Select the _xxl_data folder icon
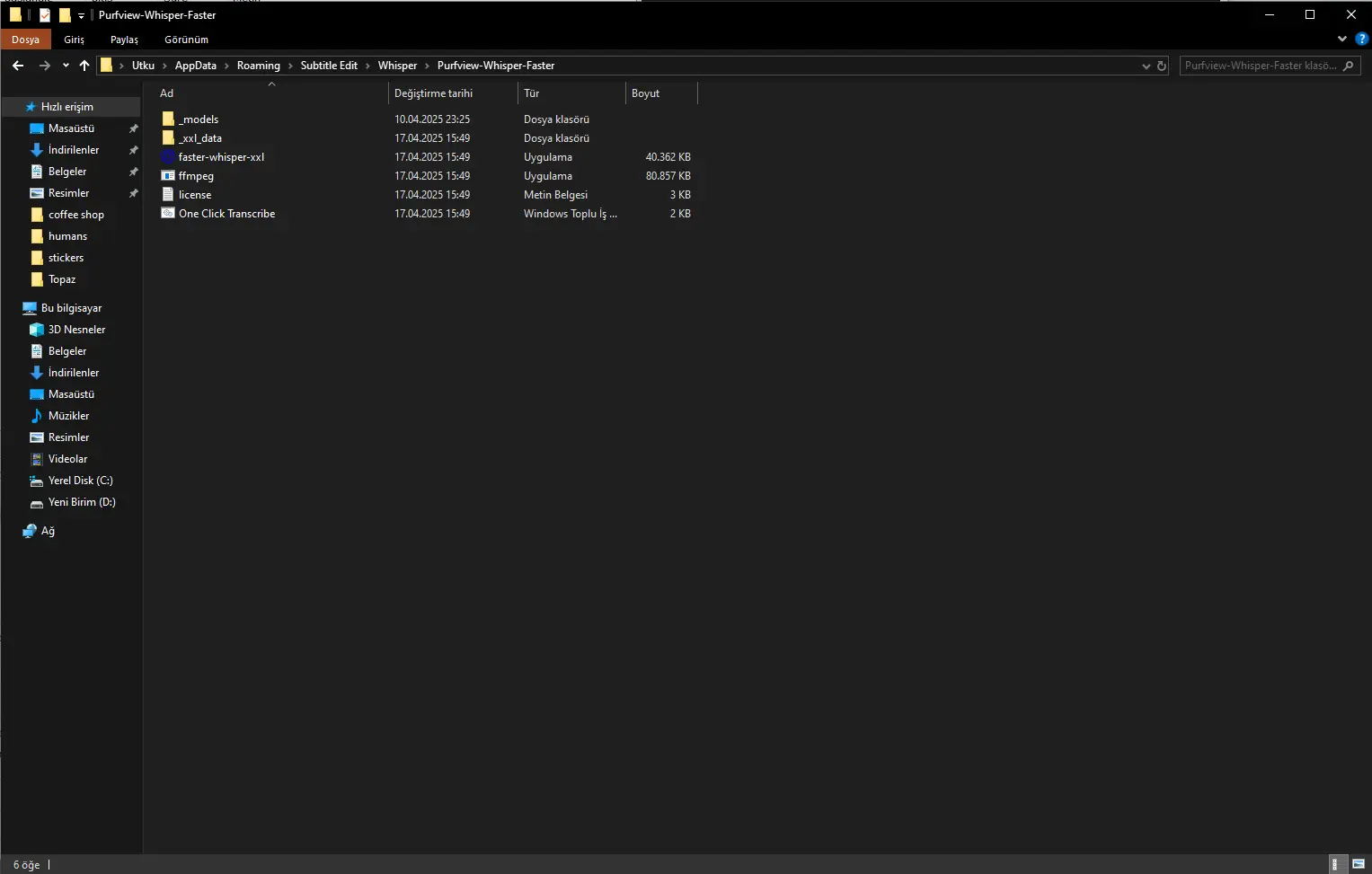The image size is (1372, 874). (168, 138)
